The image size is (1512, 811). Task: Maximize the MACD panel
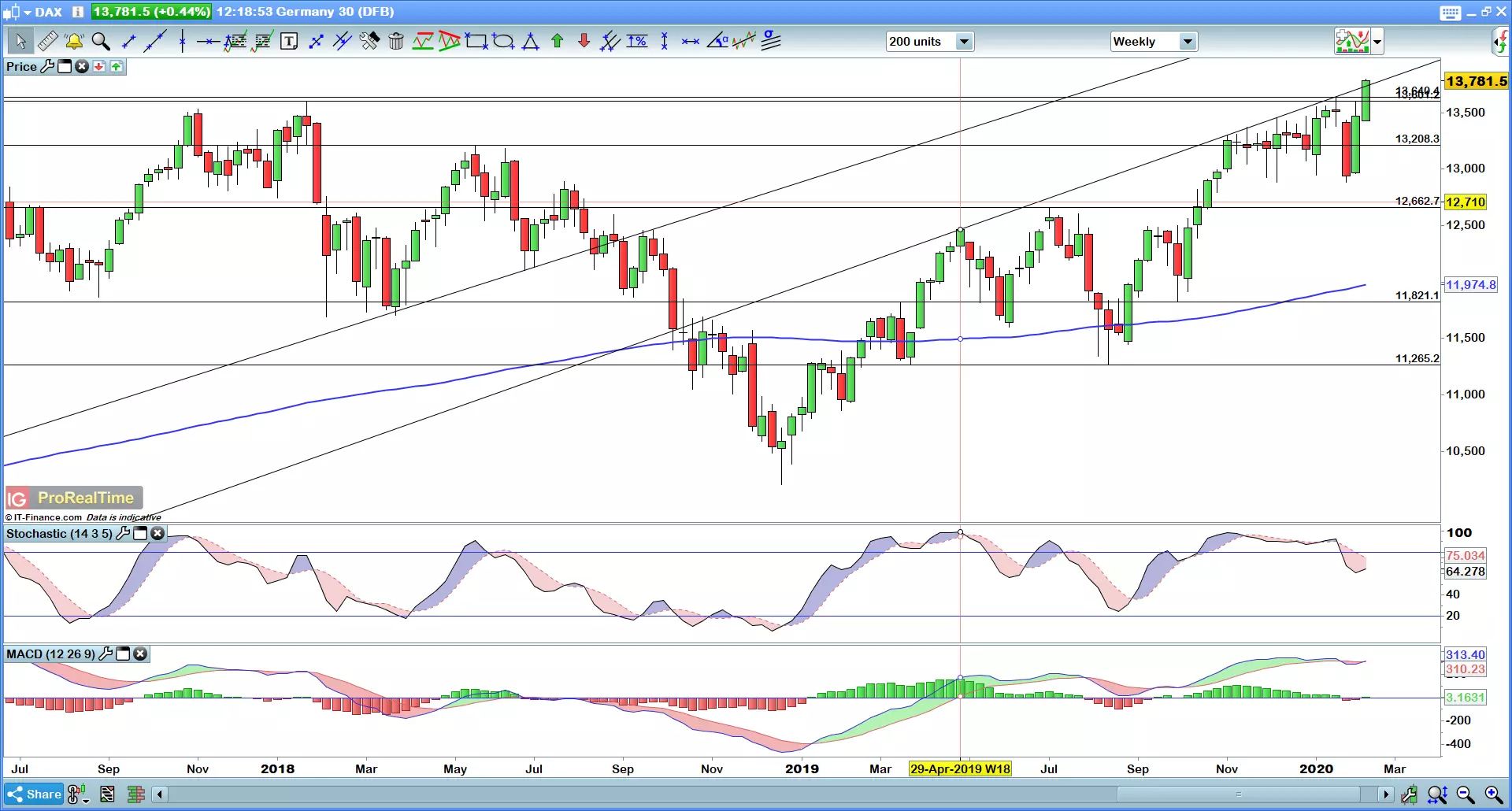(123, 654)
